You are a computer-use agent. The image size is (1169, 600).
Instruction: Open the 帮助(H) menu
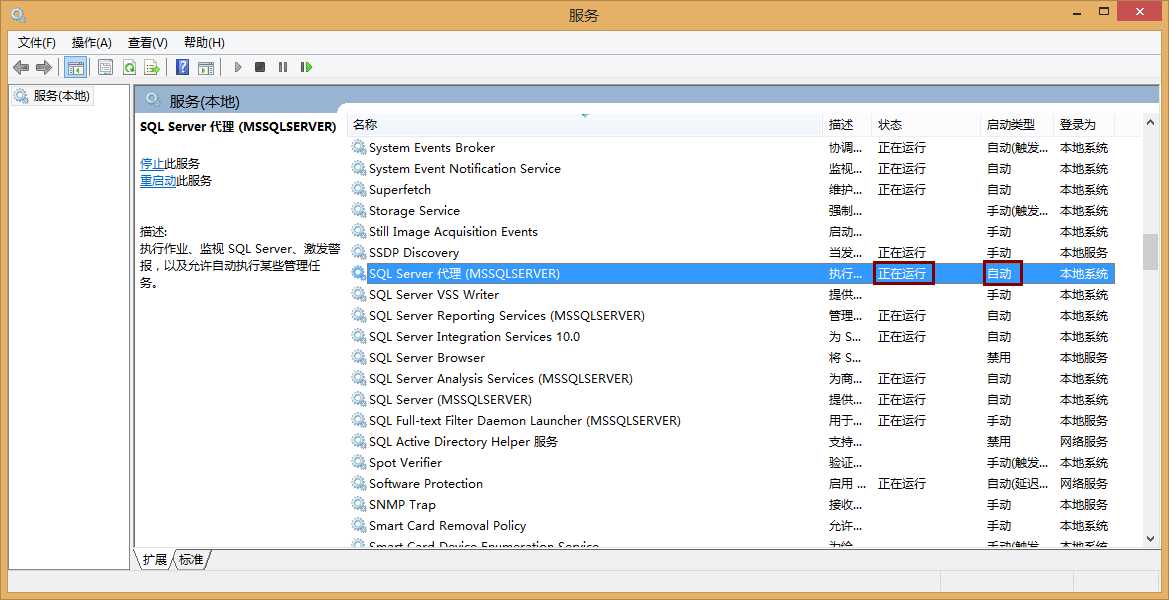pos(204,42)
